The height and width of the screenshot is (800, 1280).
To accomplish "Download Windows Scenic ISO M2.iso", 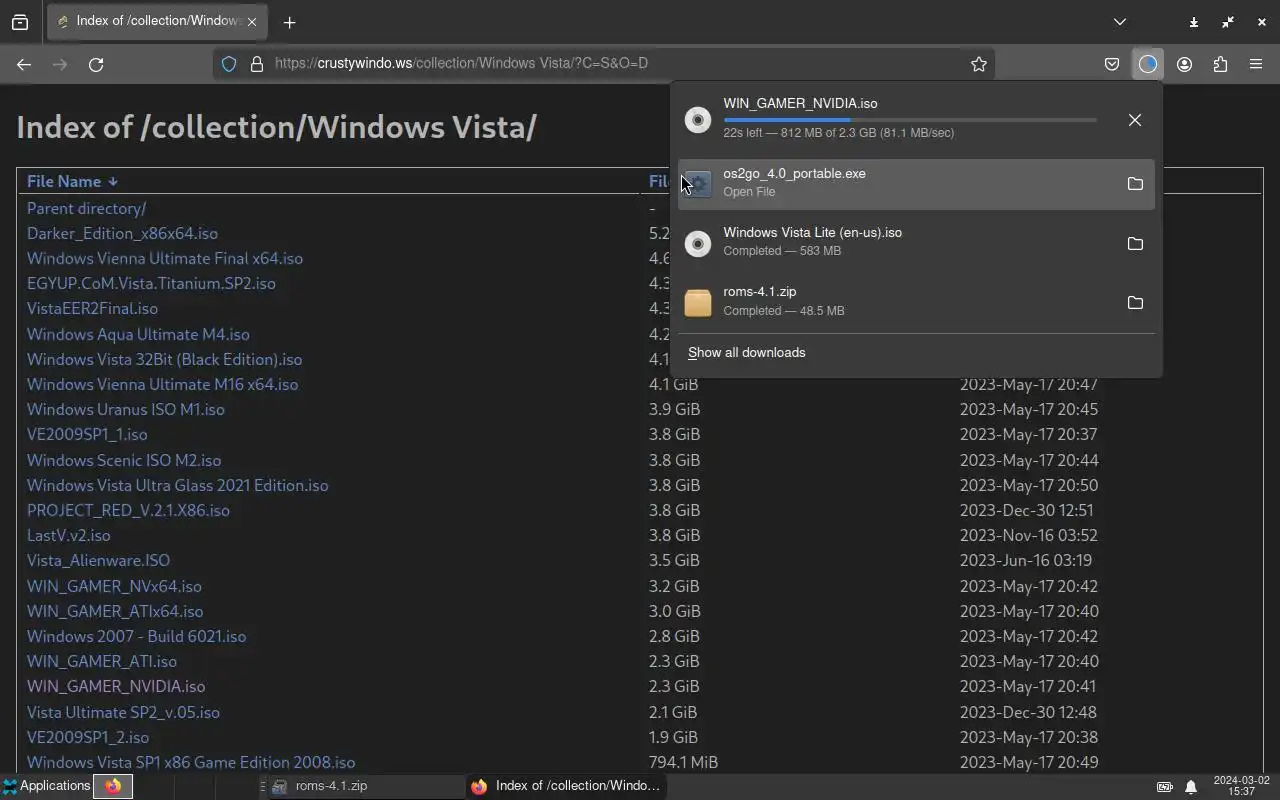I will coord(124,460).
